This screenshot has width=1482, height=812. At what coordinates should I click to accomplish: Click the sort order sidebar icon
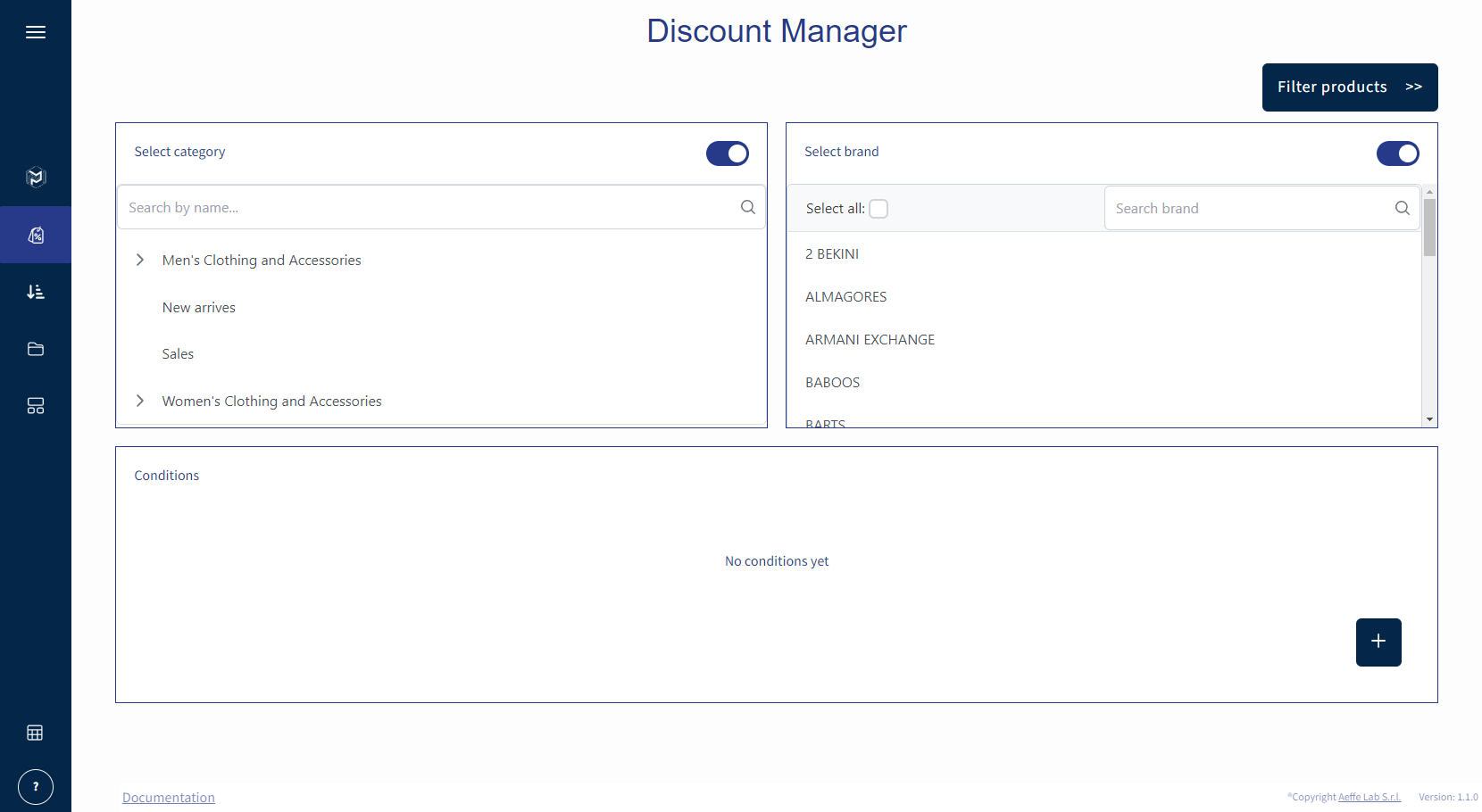(x=36, y=292)
